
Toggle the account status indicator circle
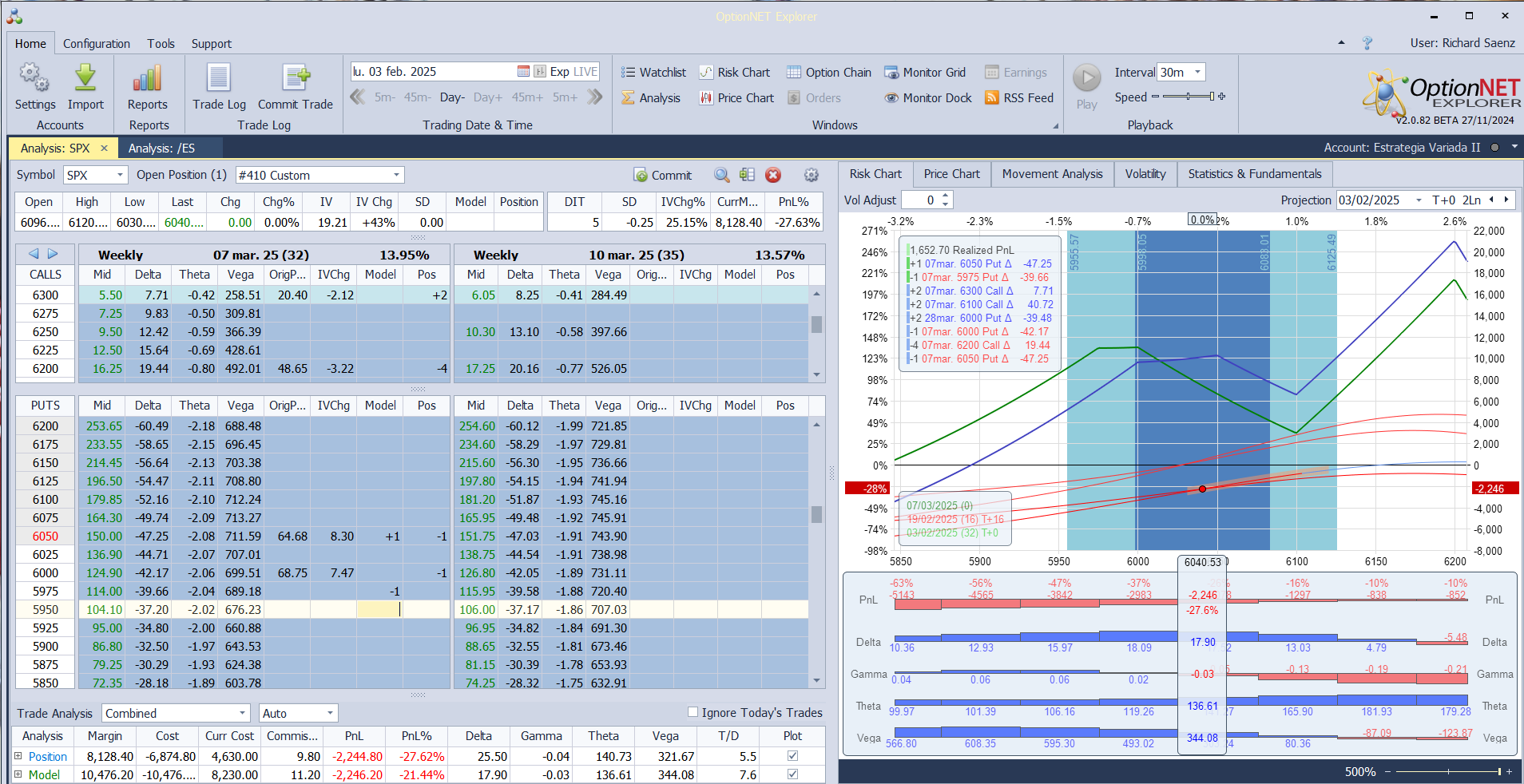pos(1494,148)
